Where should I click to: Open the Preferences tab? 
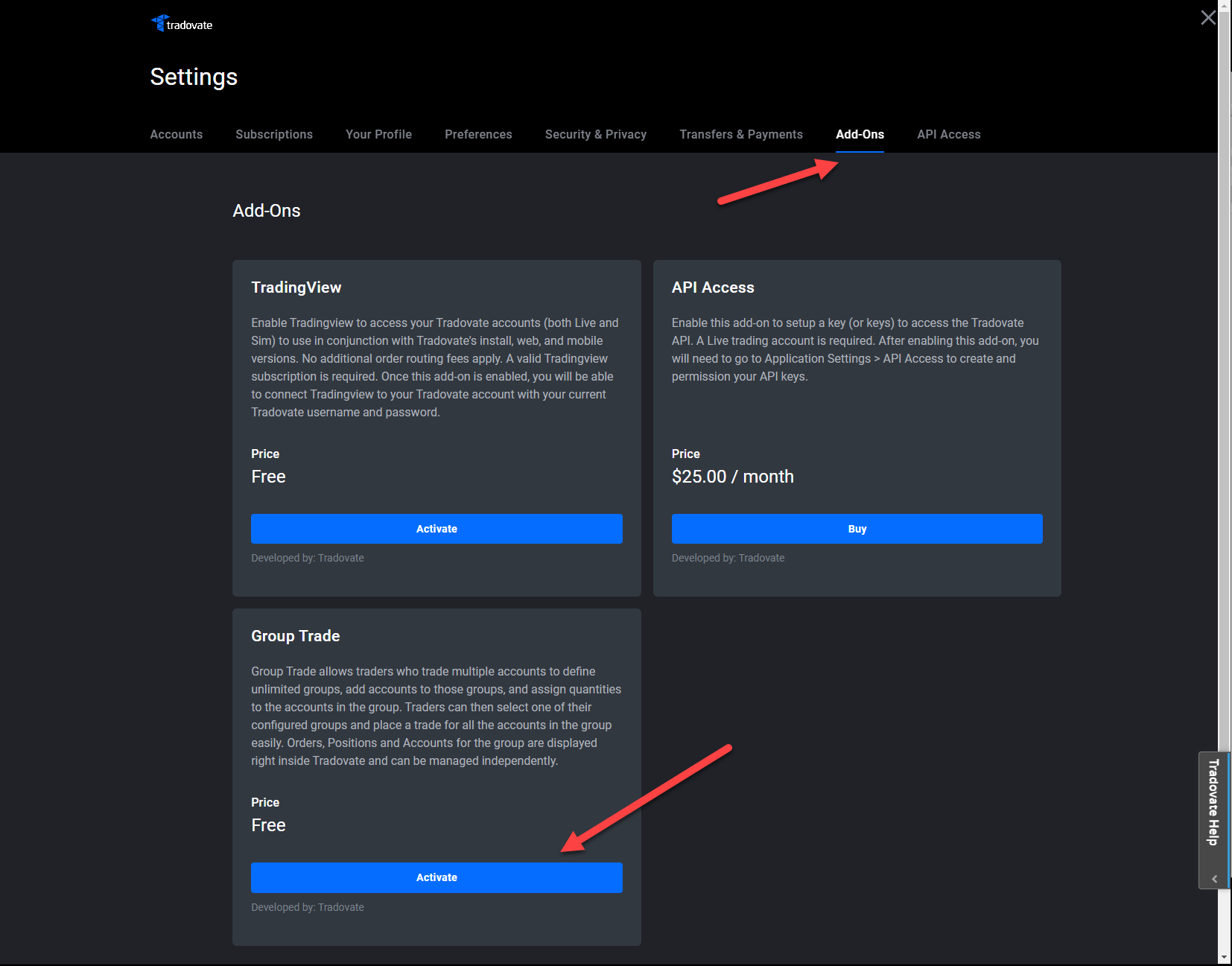(x=478, y=135)
